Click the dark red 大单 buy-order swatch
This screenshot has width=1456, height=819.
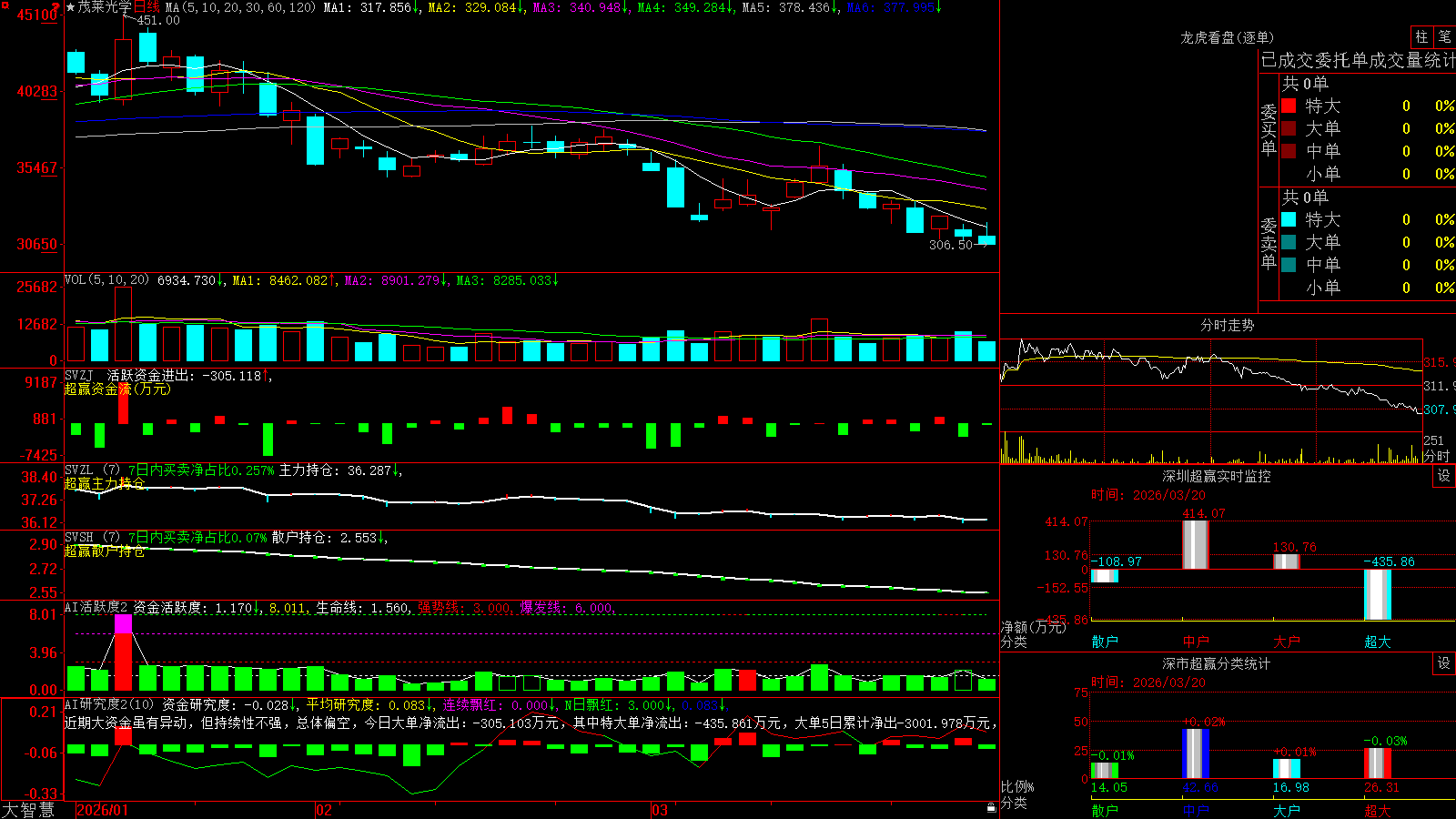coord(1289,128)
